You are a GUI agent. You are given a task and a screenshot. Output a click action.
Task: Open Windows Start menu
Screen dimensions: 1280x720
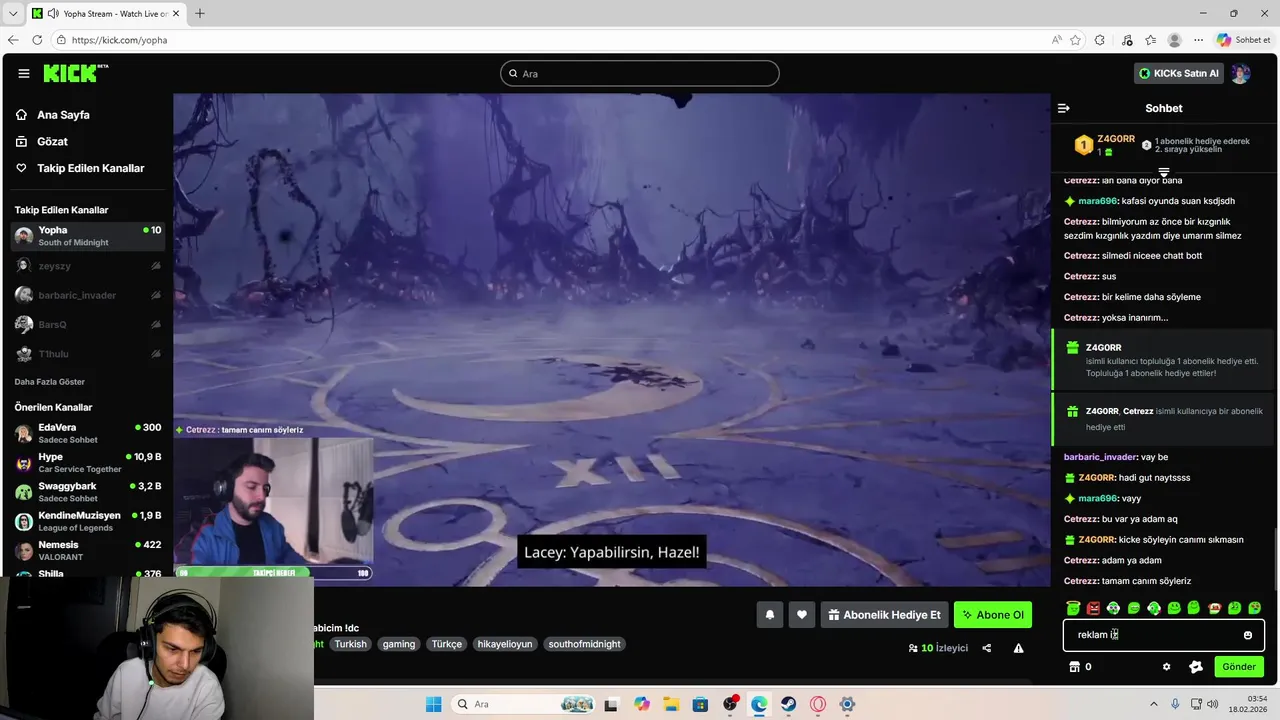coord(433,704)
